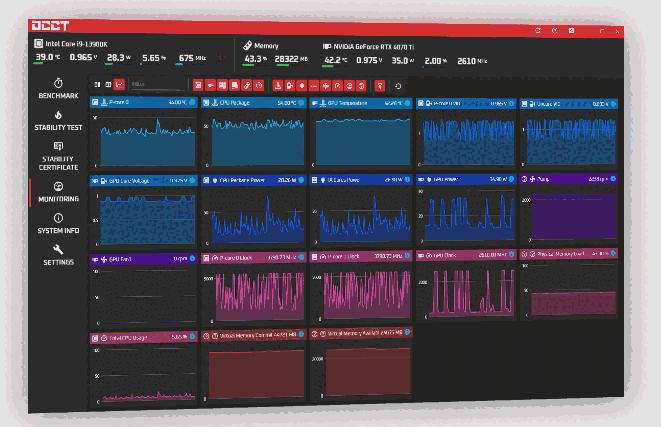Image resolution: width=661 pixels, height=427 pixels.
Task: Toggle the power-symbol source filter button
Action: [x=259, y=86]
